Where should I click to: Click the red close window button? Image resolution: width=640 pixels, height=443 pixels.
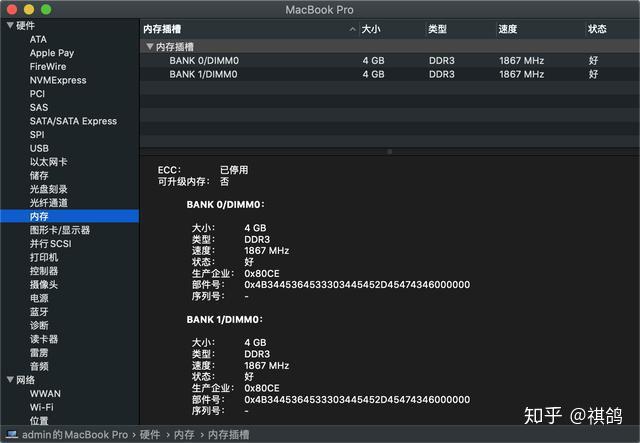(x=12, y=9)
